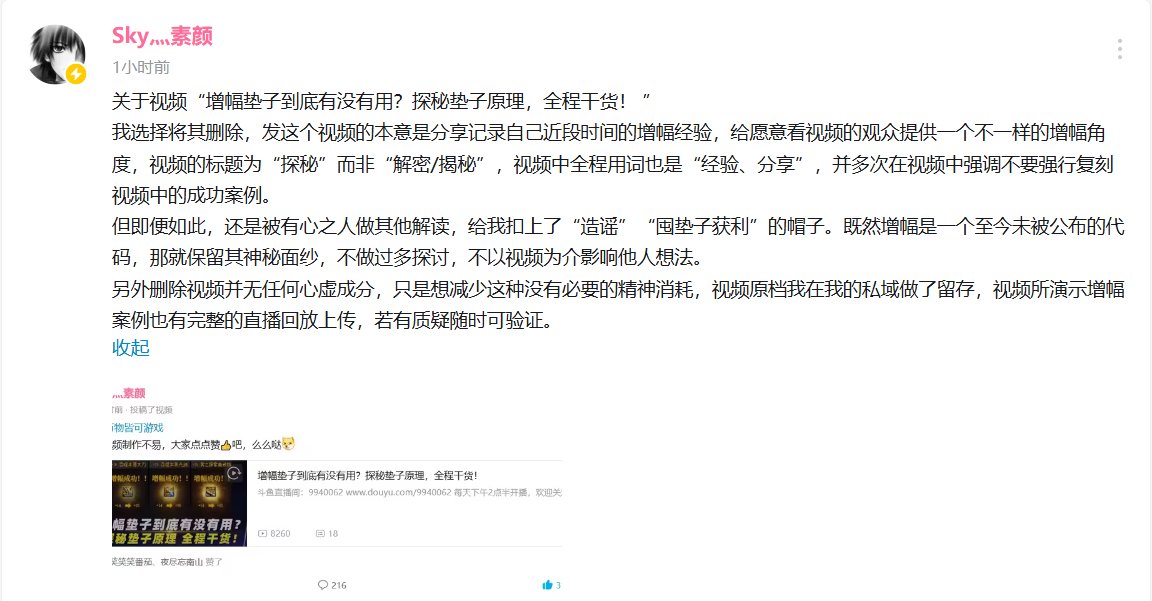Click the play count icon beside 8260
The height and width of the screenshot is (601, 1152).
pos(262,533)
